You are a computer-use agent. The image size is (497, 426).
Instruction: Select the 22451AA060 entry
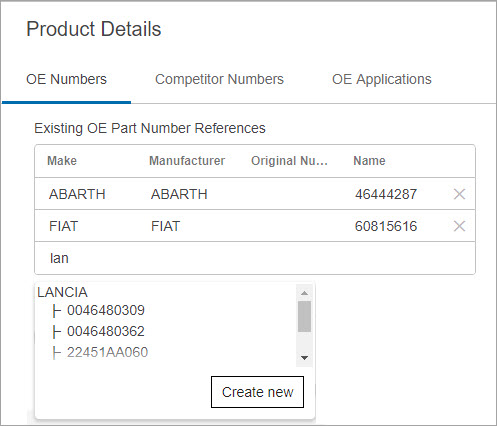point(107,352)
